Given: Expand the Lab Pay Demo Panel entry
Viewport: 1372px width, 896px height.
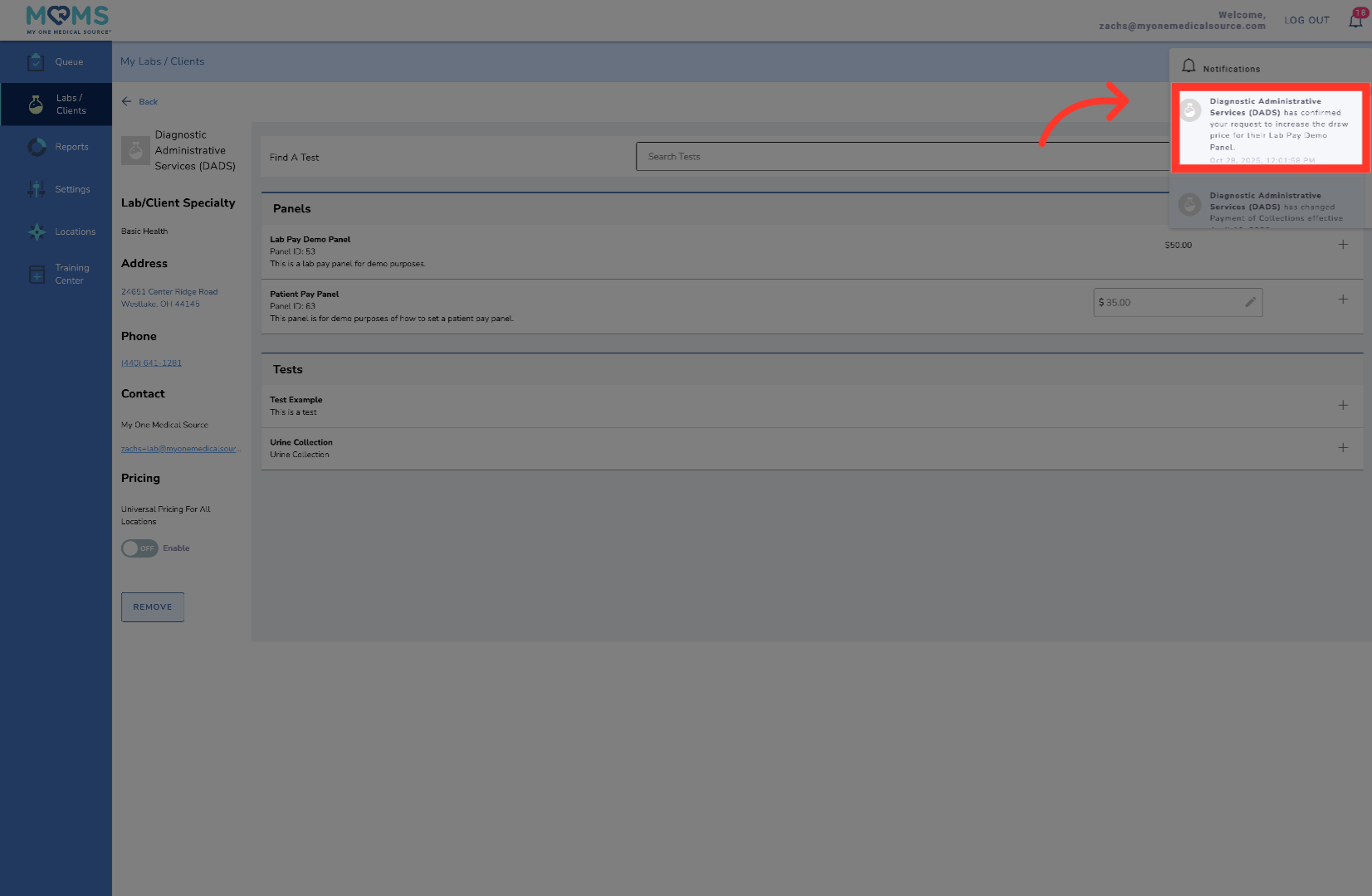Looking at the screenshot, I should pyautogui.click(x=1343, y=244).
